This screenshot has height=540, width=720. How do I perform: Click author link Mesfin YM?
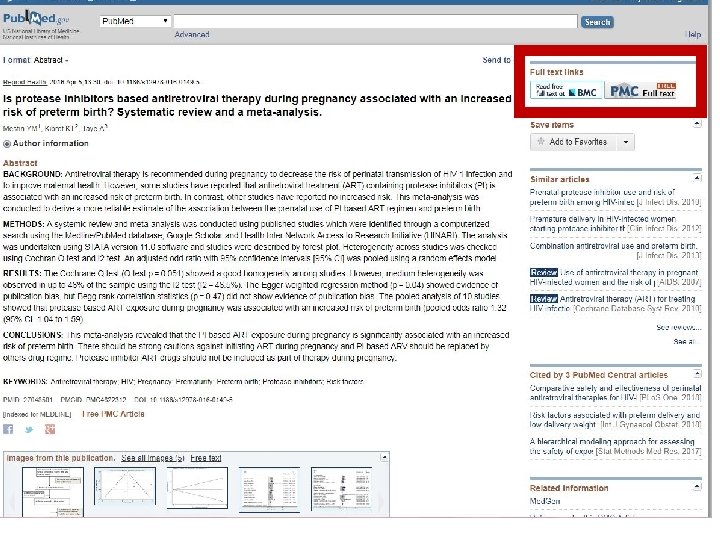pyautogui.click(x=22, y=129)
